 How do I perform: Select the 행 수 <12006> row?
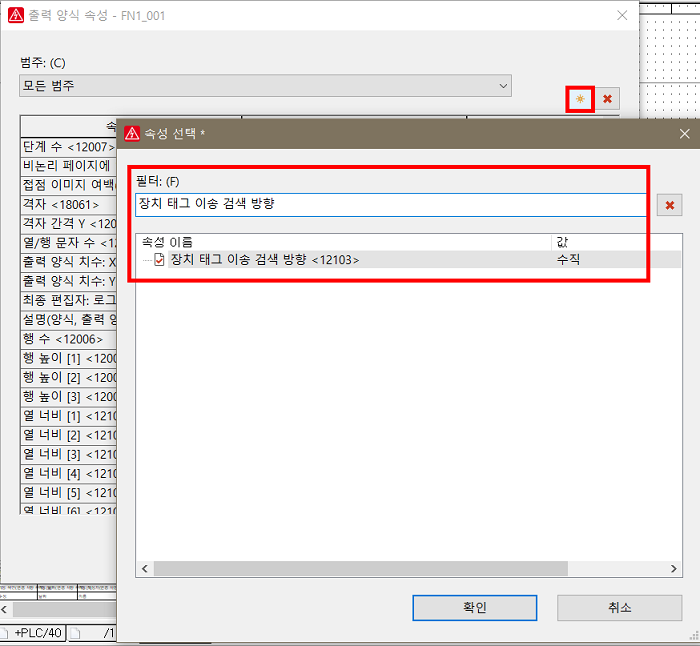69,339
